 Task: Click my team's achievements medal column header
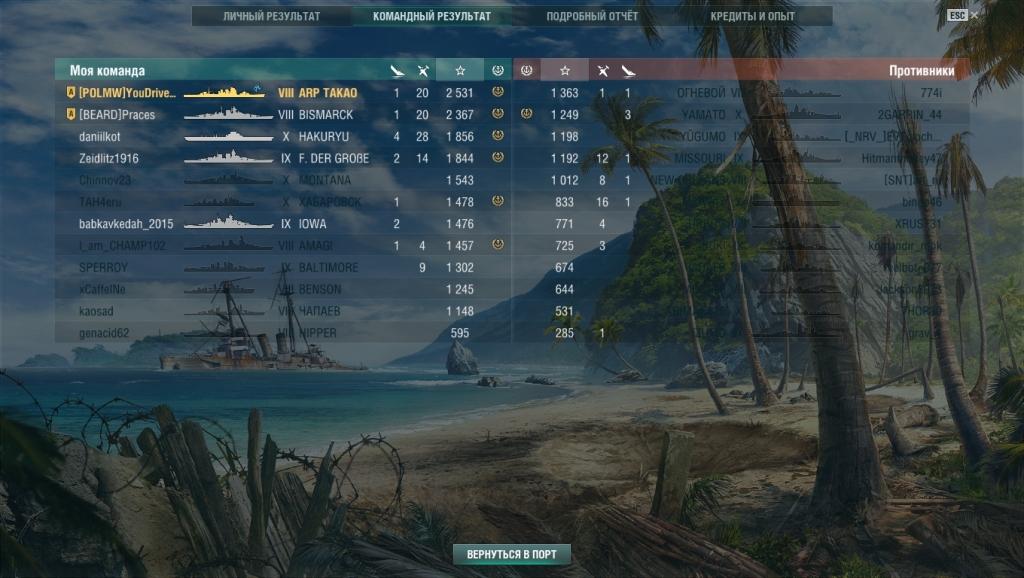click(x=498, y=70)
